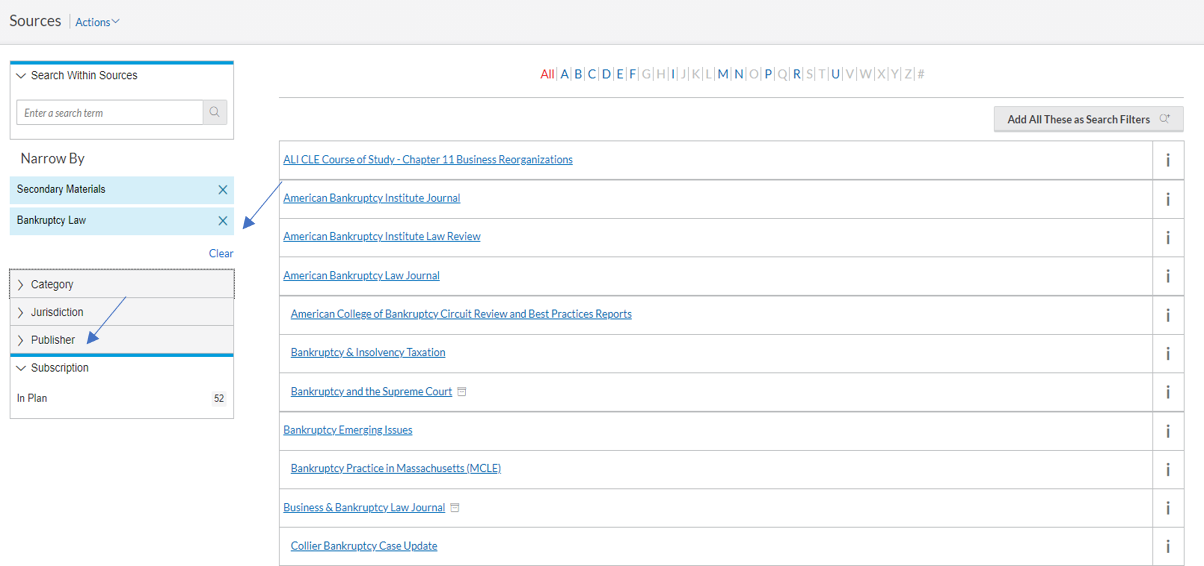Filter sources by letter R
Viewport: 1204px width, 566px height.
[797, 74]
